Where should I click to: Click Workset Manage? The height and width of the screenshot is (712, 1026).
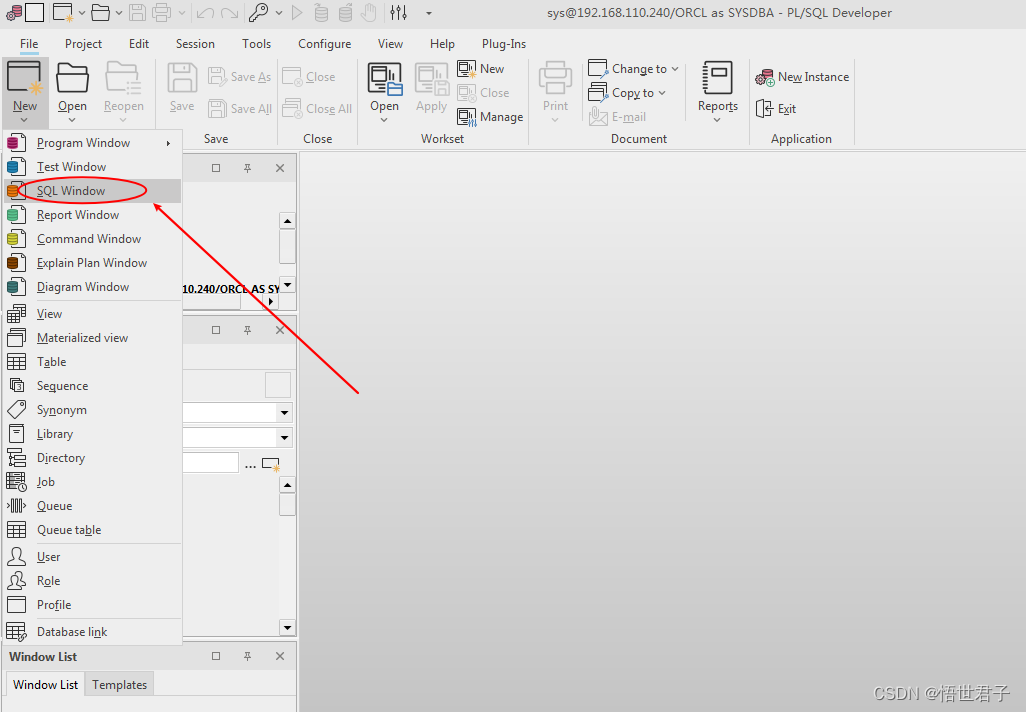[x=491, y=117]
